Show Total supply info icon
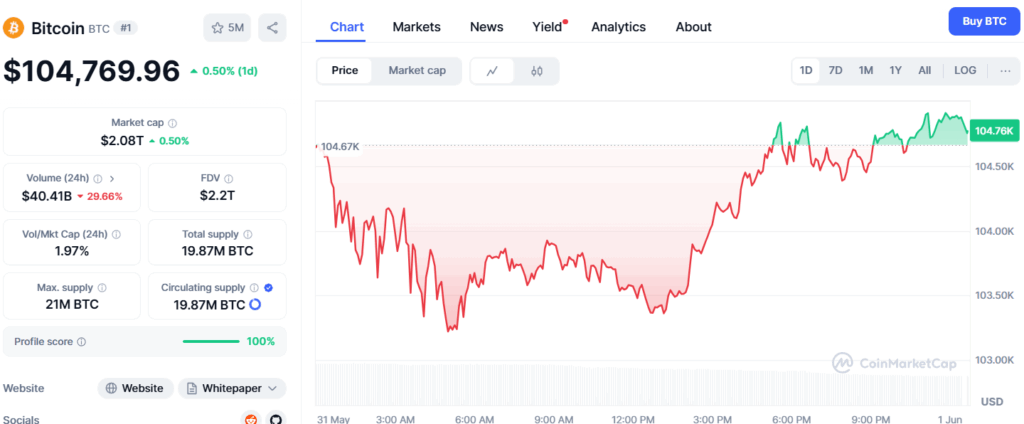 coord(248,235)
